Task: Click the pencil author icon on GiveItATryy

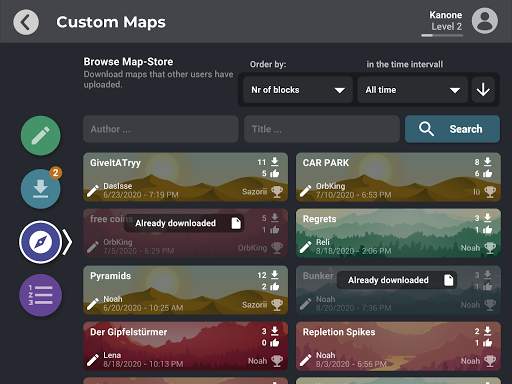Action: [x=93, y=191]
